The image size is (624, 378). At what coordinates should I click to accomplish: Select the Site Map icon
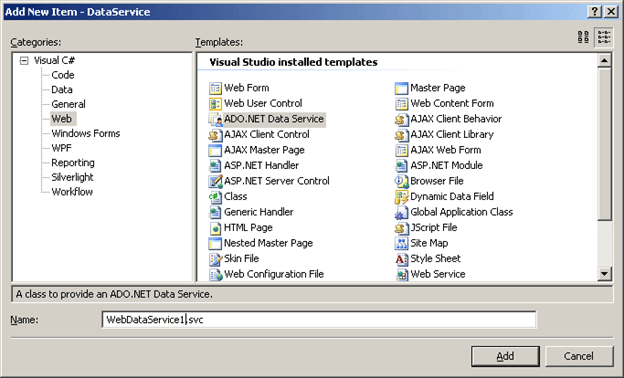click(x=401, y=243)
